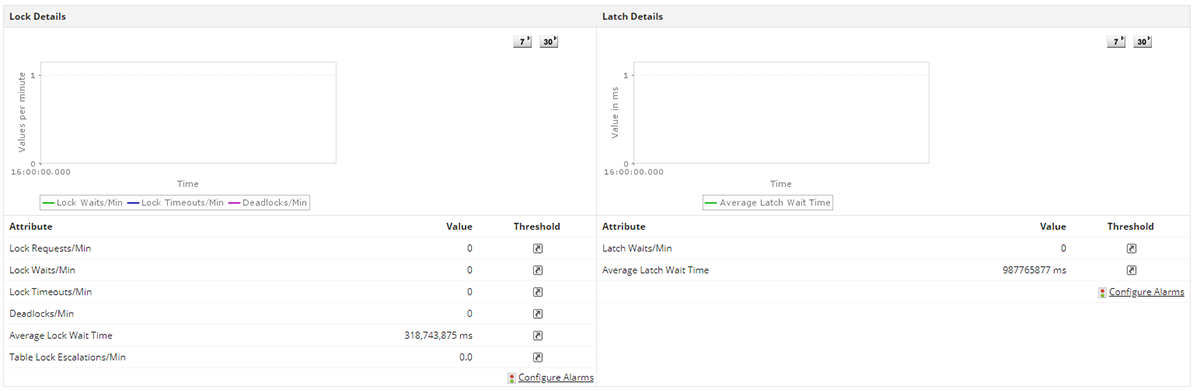Show 7-day history for Latch Details
Screen dimensions: 1196x391
click(x=1116, y=42)
